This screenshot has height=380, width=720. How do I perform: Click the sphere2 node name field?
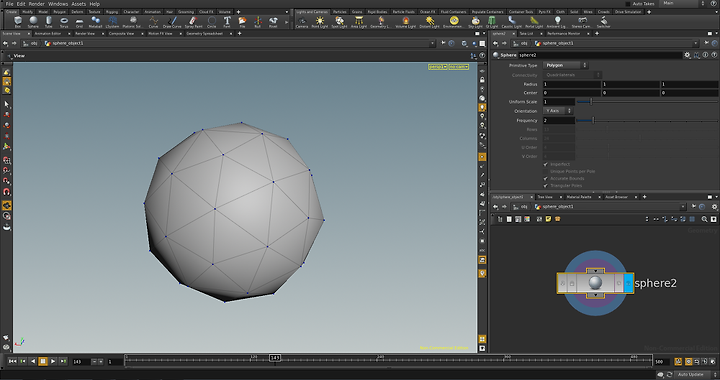tap(599, 55)
